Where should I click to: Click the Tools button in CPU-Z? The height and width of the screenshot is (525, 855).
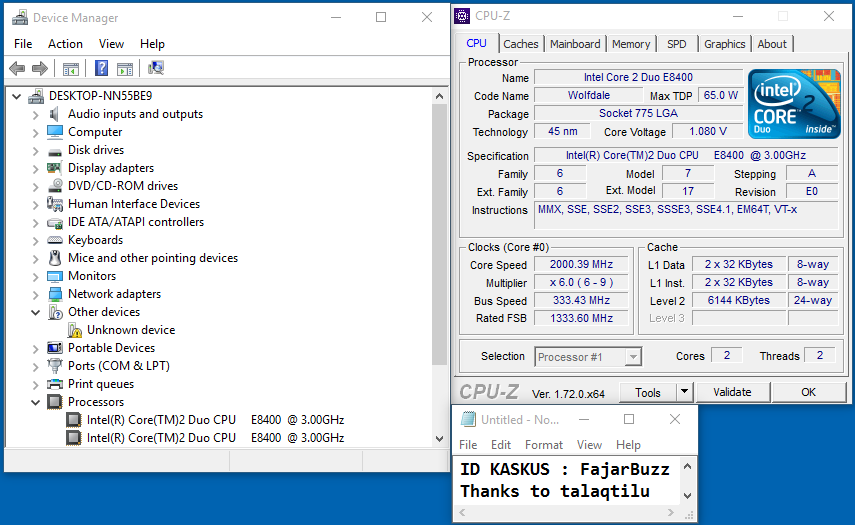click(648, 393)
